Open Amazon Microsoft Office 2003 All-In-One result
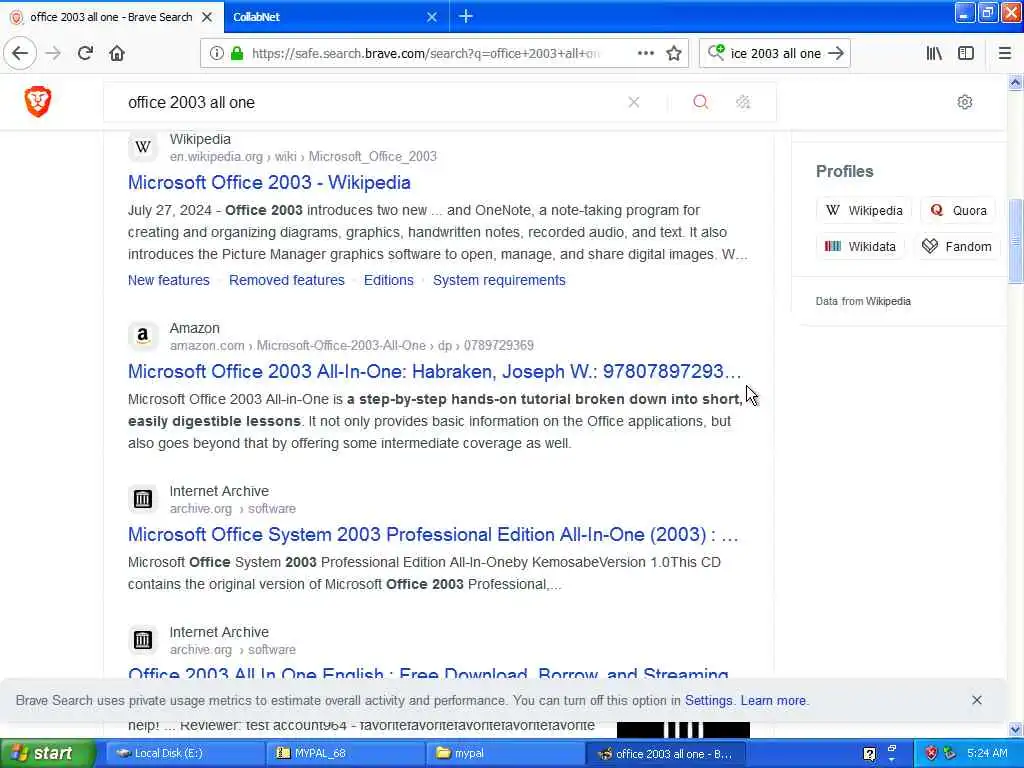 tap(435, 372)
